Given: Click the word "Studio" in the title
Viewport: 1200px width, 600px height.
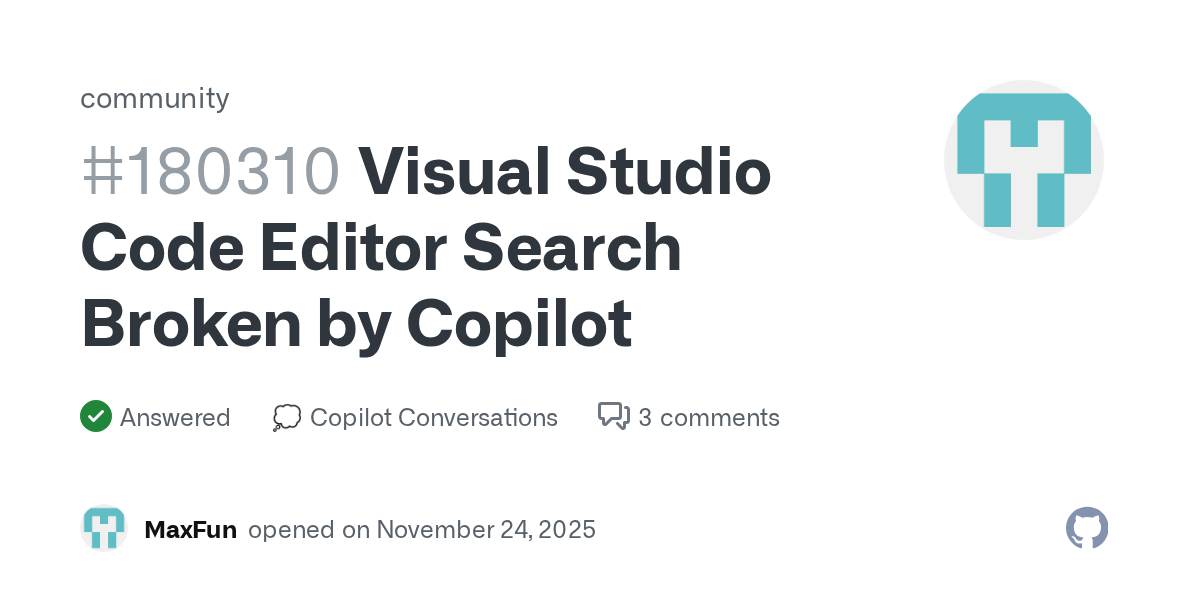Looking at the screenshot, I should click(668, 171).
